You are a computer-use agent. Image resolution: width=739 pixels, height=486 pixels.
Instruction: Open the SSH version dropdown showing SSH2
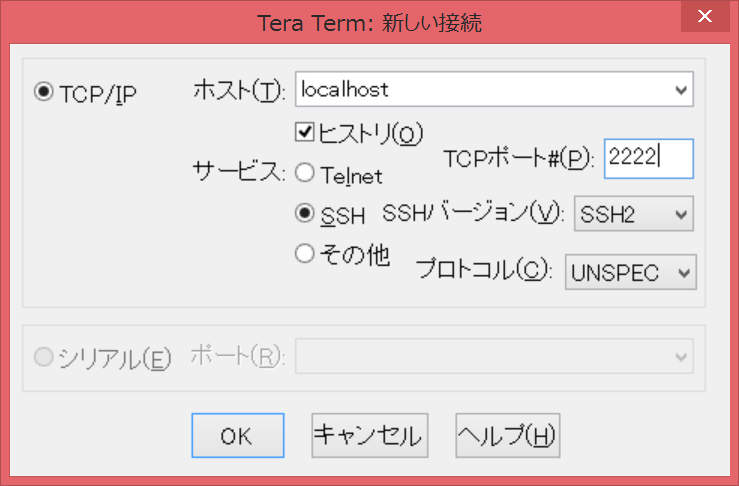pos(633,214)
